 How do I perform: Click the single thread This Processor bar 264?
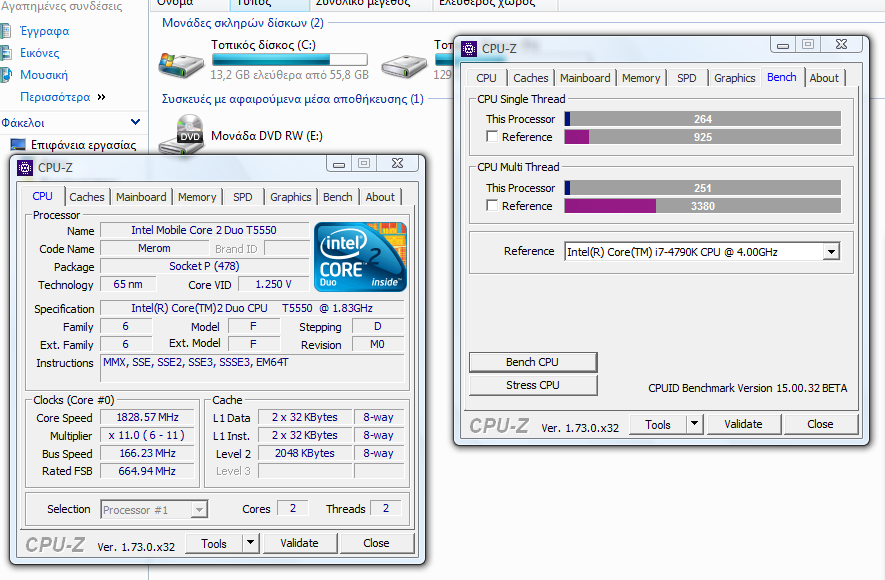(x=703, y=118)
